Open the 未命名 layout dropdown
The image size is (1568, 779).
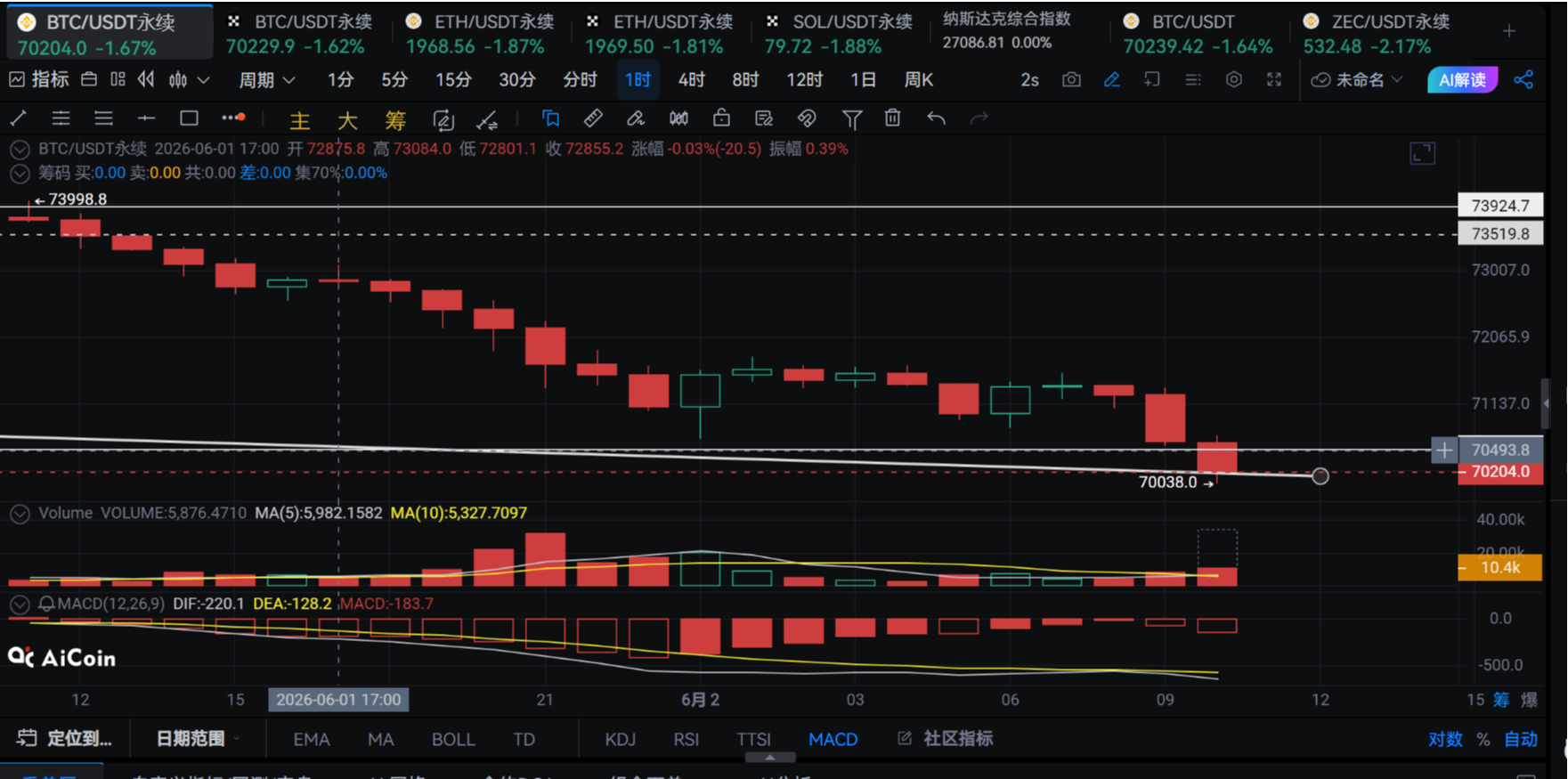1358,80
